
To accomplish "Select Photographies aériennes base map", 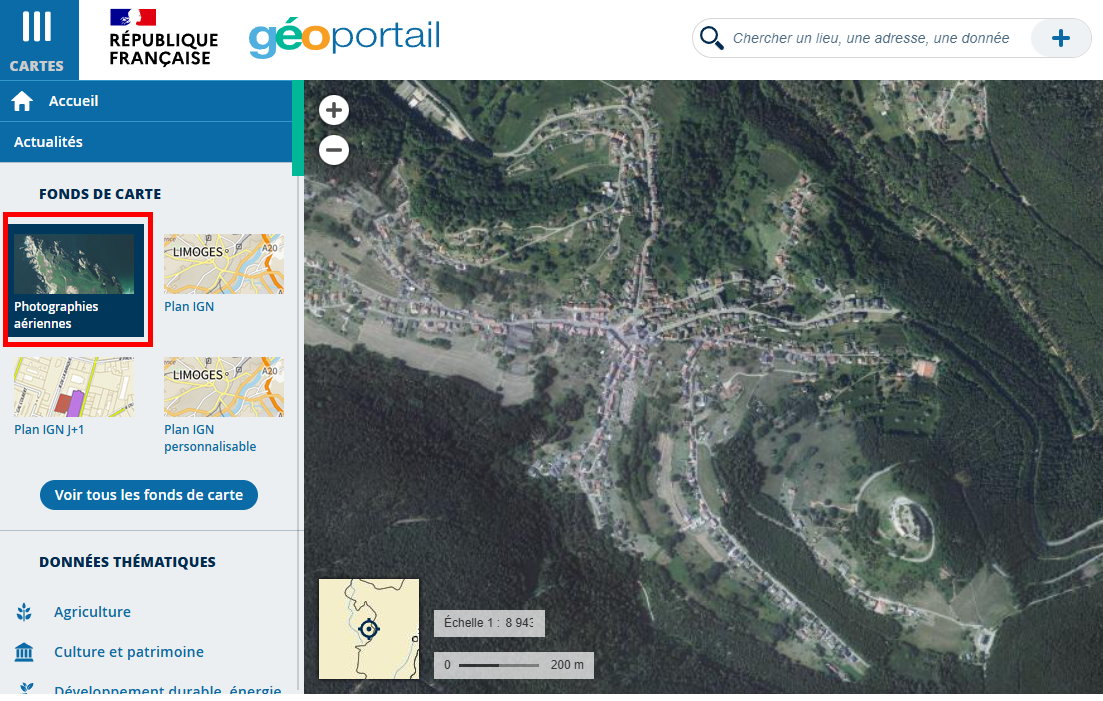I will pos(74,278).
